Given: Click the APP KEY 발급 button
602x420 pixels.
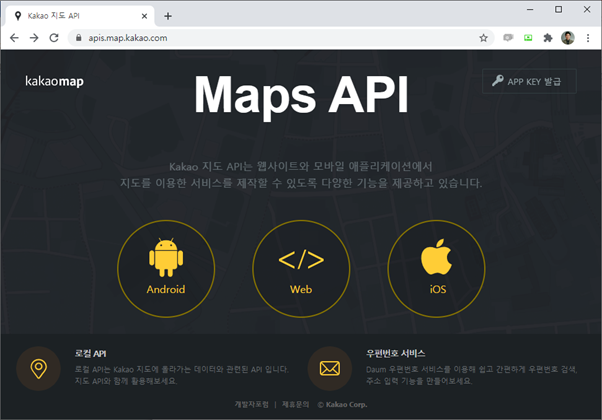Looking at the screenshot, I should click(x=529, y=81).
